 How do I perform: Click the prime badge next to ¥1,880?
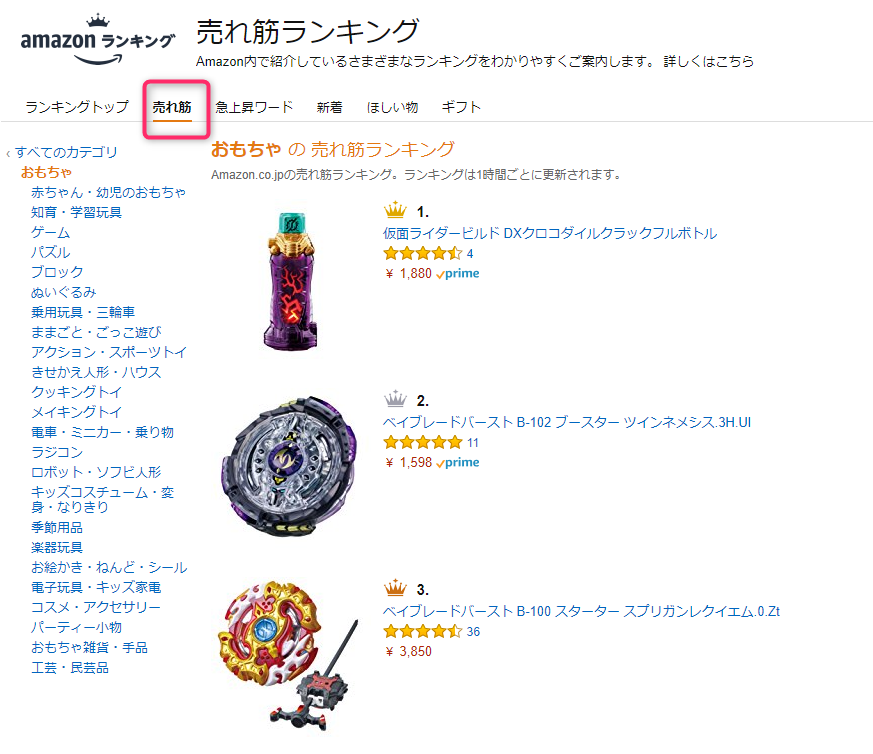click(458, 274)
